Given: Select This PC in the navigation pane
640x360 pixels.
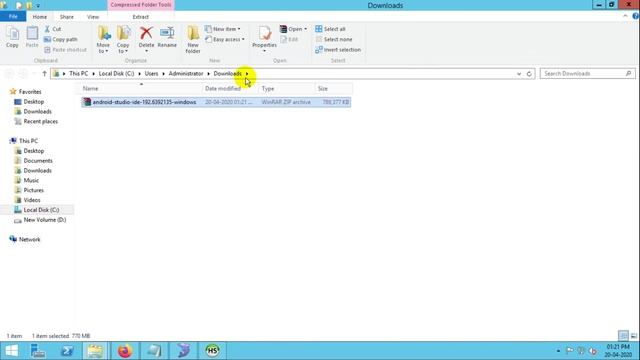Looking at the screenshot, I should point(28,141).
